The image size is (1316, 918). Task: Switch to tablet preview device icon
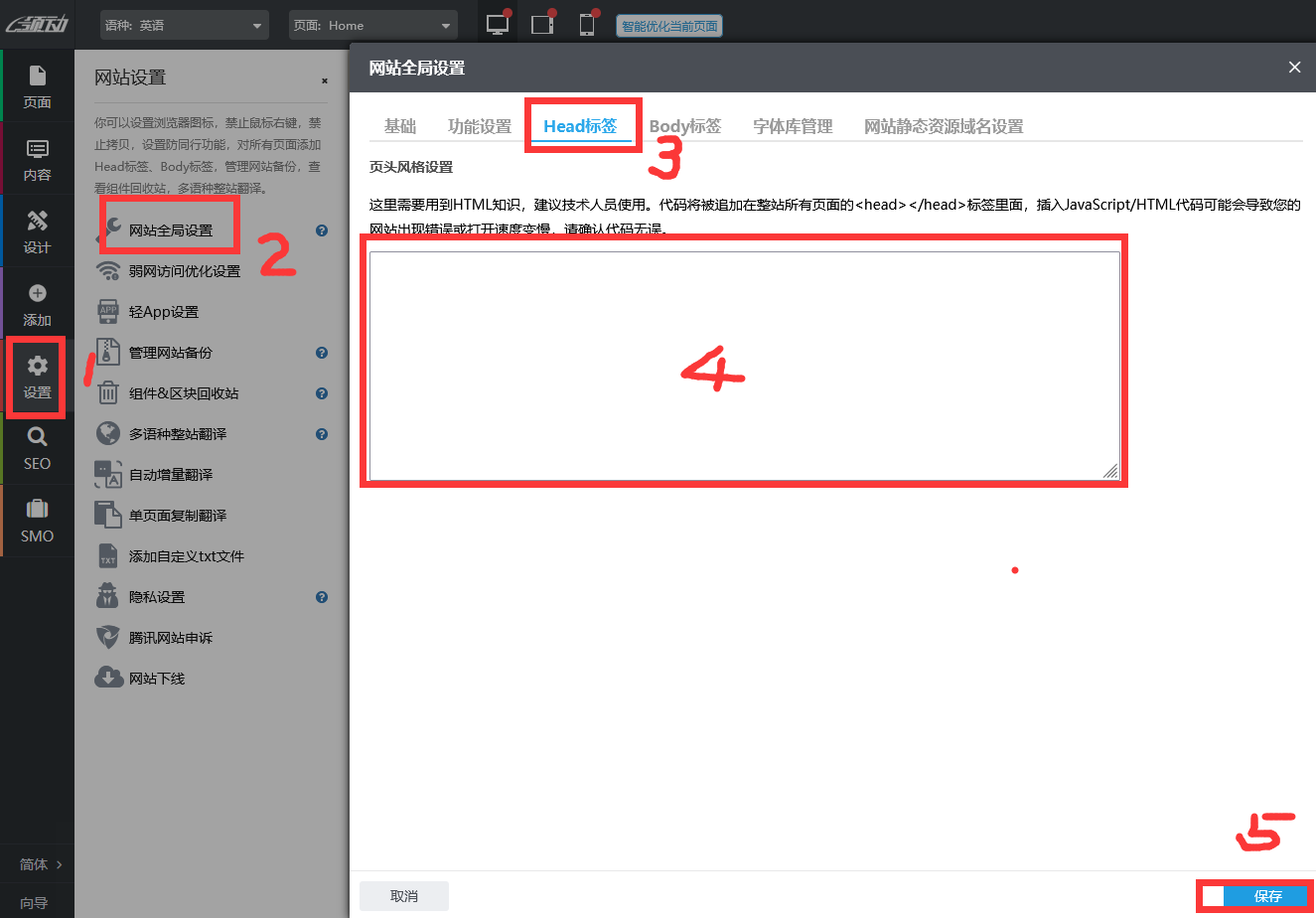(542, 25)
